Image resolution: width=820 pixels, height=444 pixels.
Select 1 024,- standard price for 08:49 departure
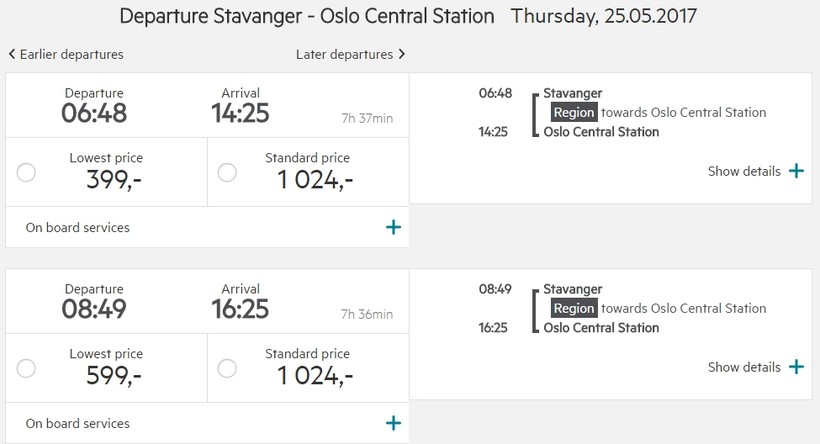227,368
